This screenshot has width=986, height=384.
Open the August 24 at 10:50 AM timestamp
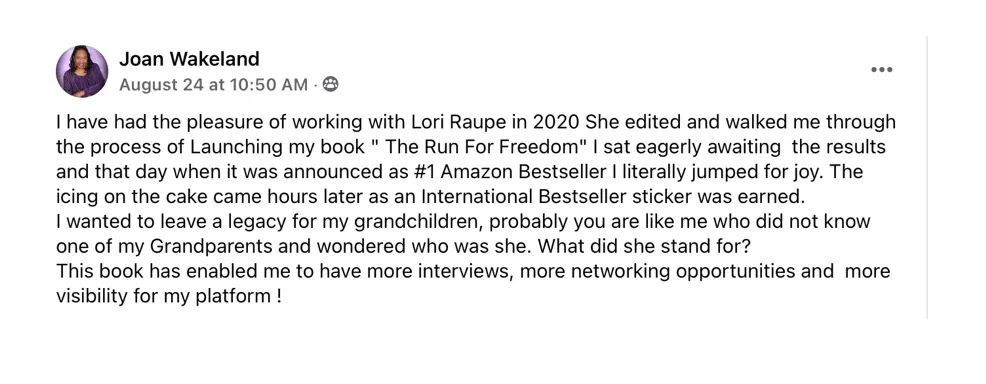tap(213, 85)
